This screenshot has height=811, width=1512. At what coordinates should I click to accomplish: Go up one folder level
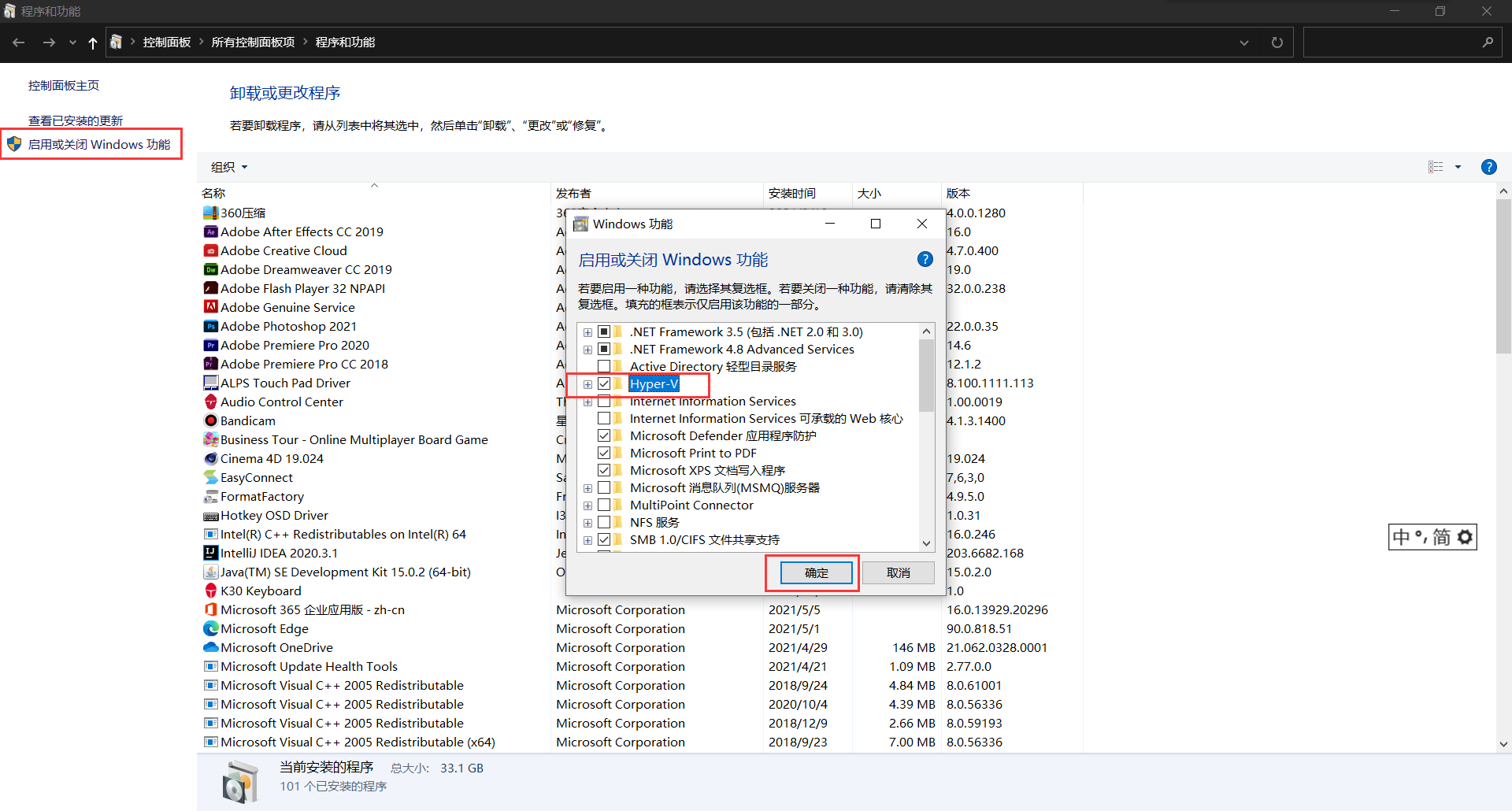coord(93,43)
